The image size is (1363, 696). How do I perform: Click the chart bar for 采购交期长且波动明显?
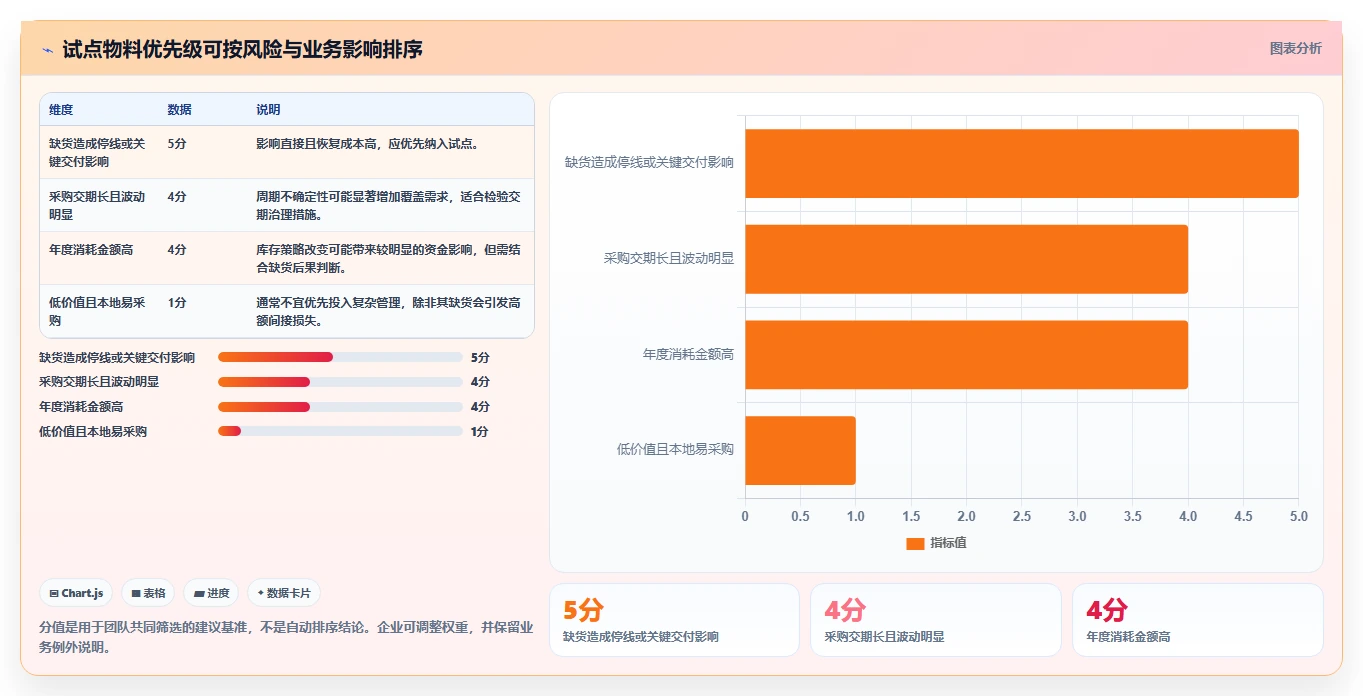coord(966,259)
